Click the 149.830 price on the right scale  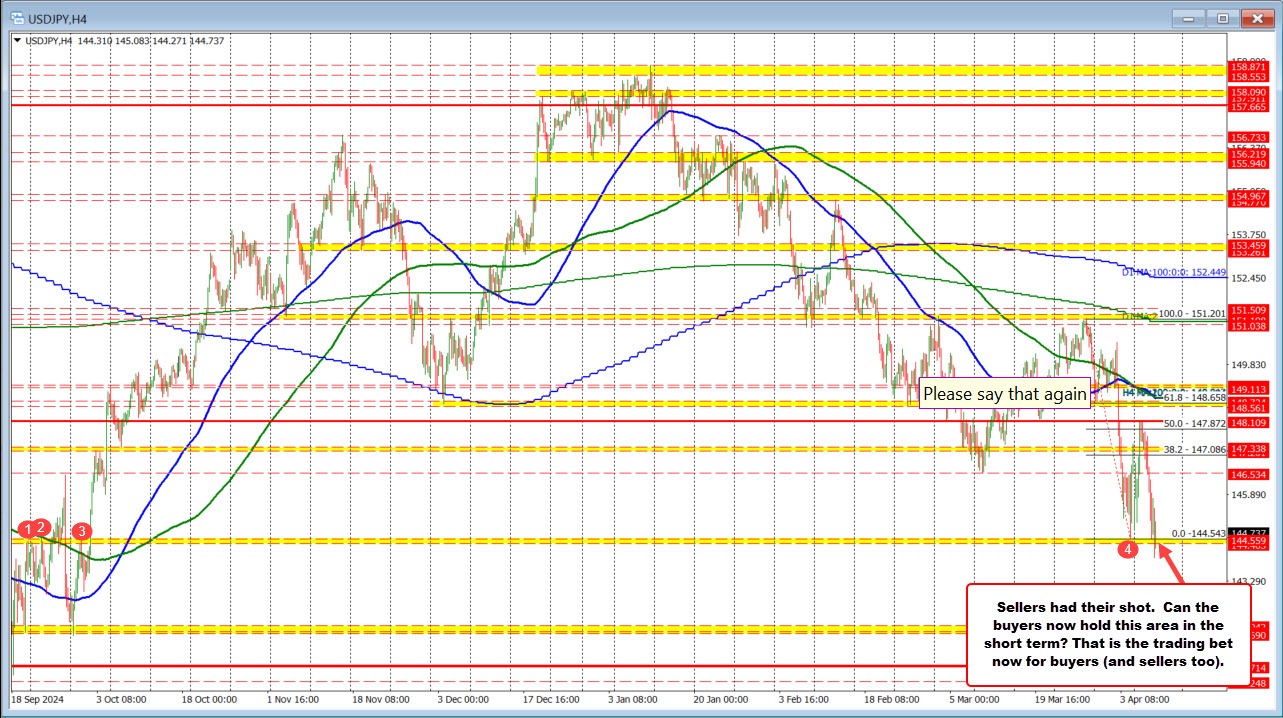[1249, 364]
